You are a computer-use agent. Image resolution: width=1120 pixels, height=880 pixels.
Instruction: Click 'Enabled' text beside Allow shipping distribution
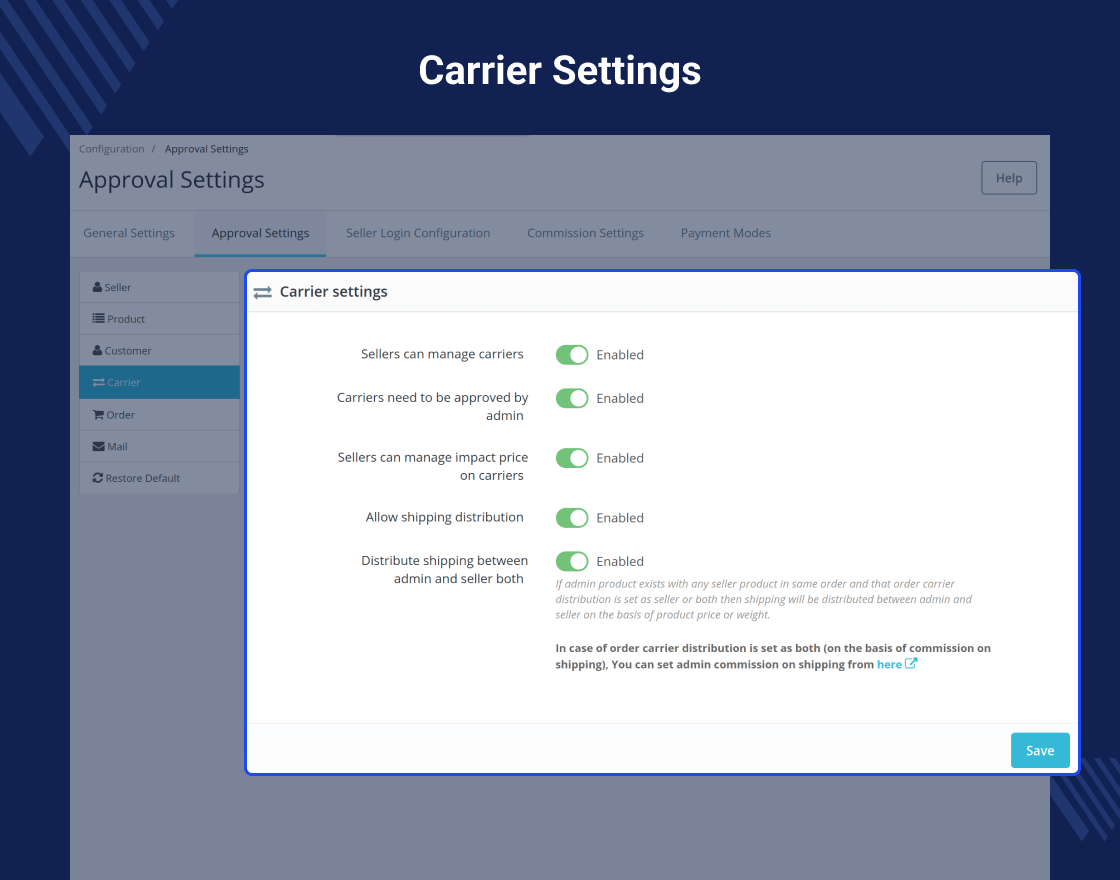tap(620, 518)
